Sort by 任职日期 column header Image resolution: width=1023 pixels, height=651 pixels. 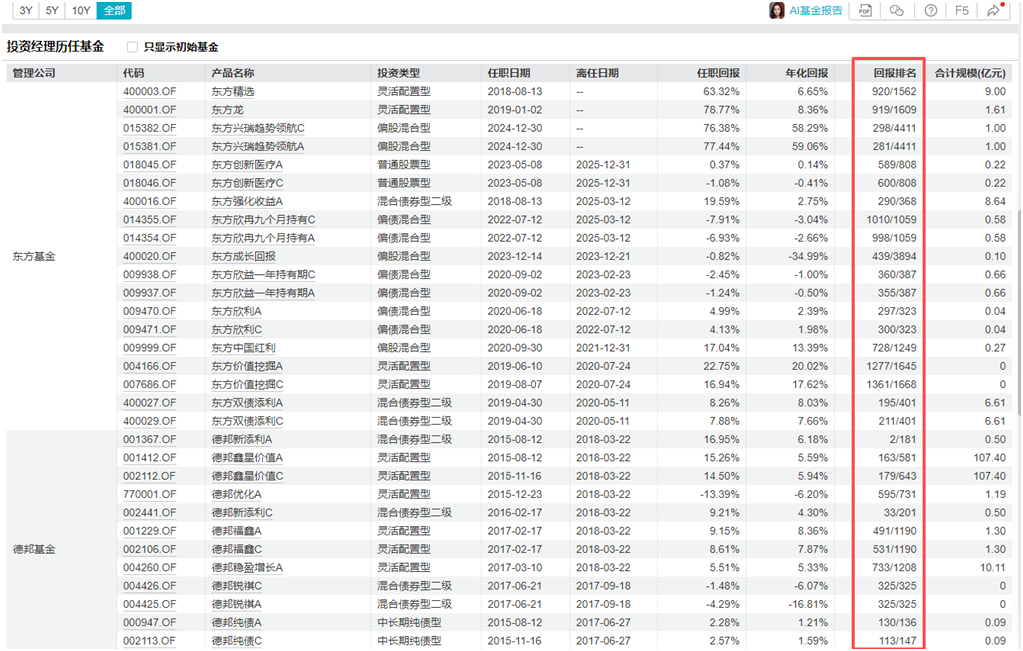coord(509,73)
